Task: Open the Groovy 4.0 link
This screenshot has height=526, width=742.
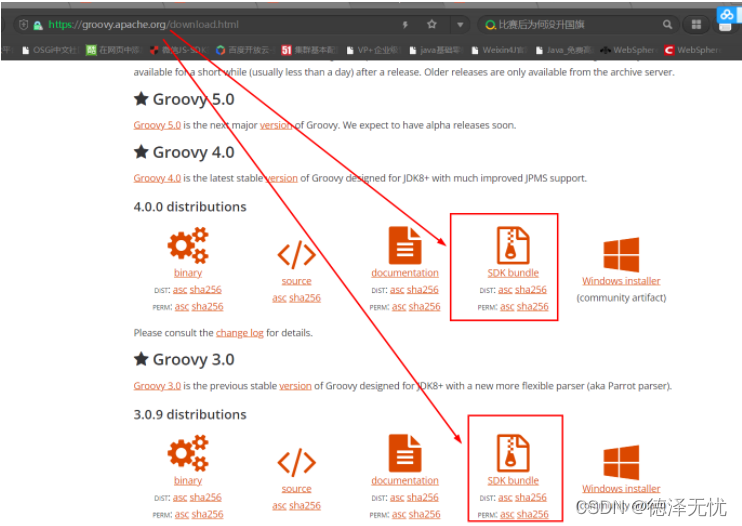Action: click(157, 178)
